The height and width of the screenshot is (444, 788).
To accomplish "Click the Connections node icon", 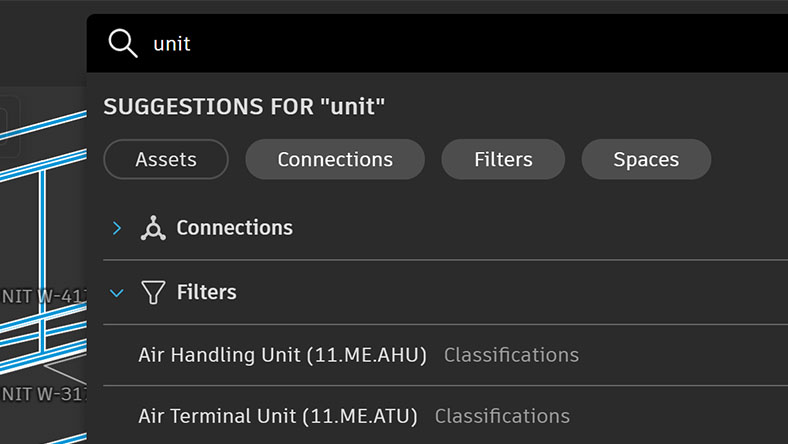I will 152,228.
